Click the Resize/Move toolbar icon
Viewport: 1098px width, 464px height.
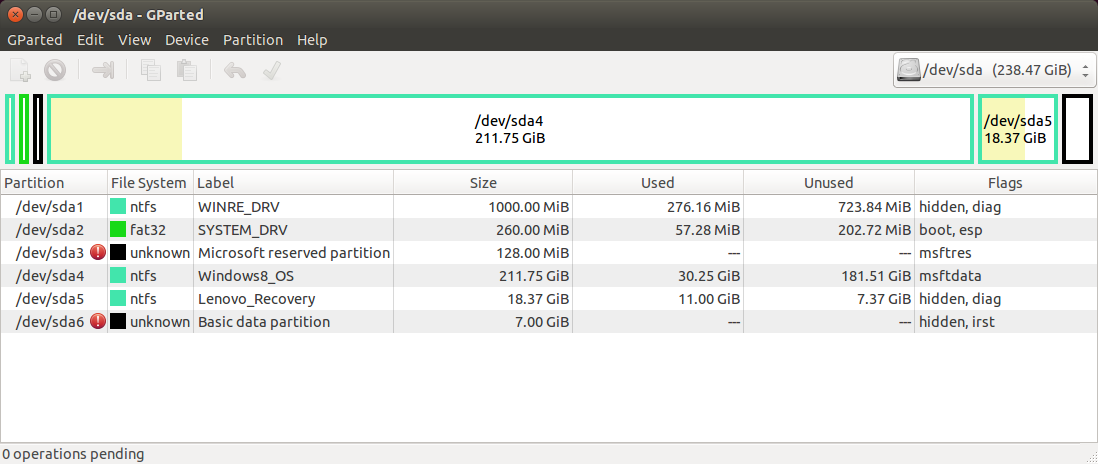(103, 71)
